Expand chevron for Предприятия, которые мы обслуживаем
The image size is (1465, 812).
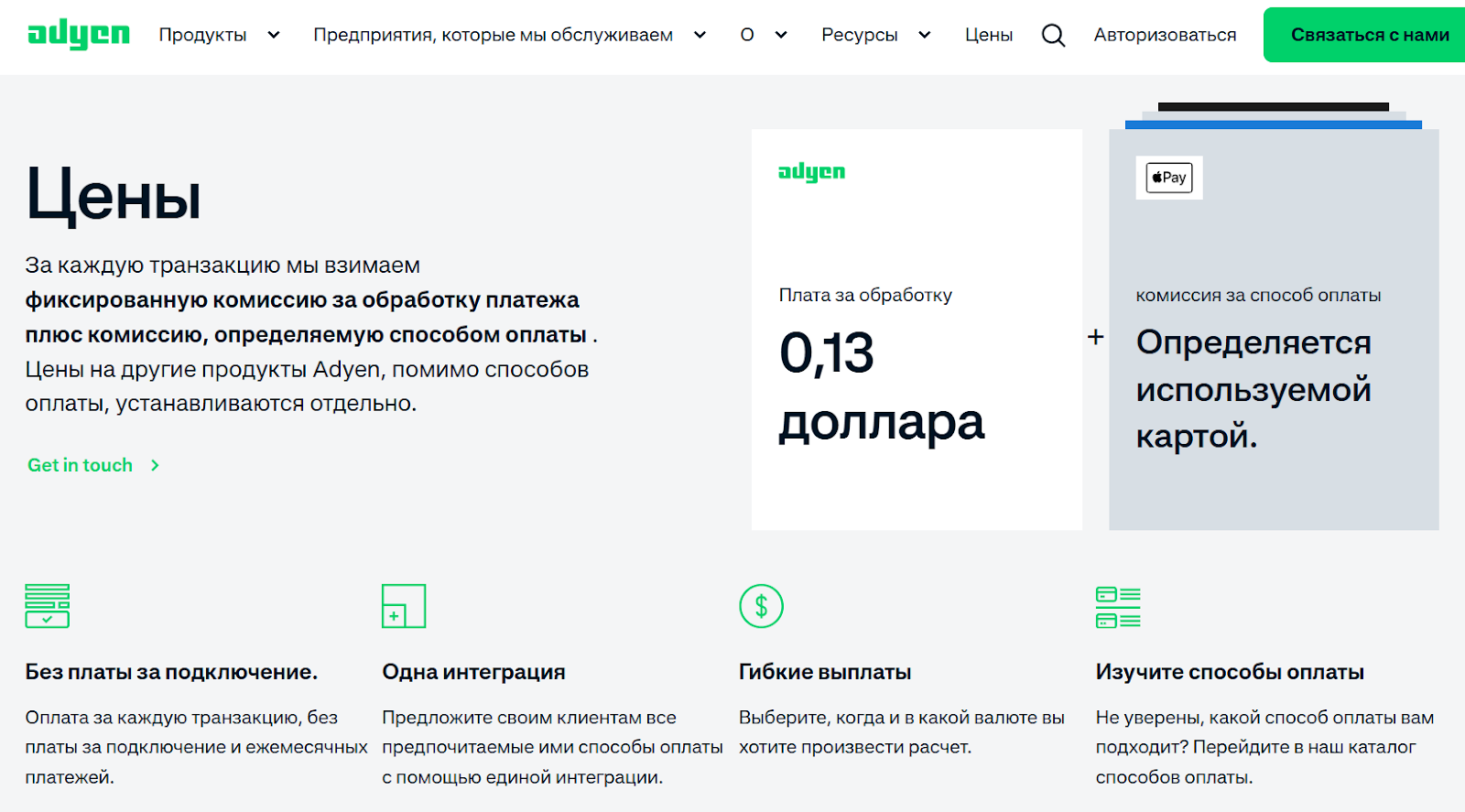(x=700, y=35)
